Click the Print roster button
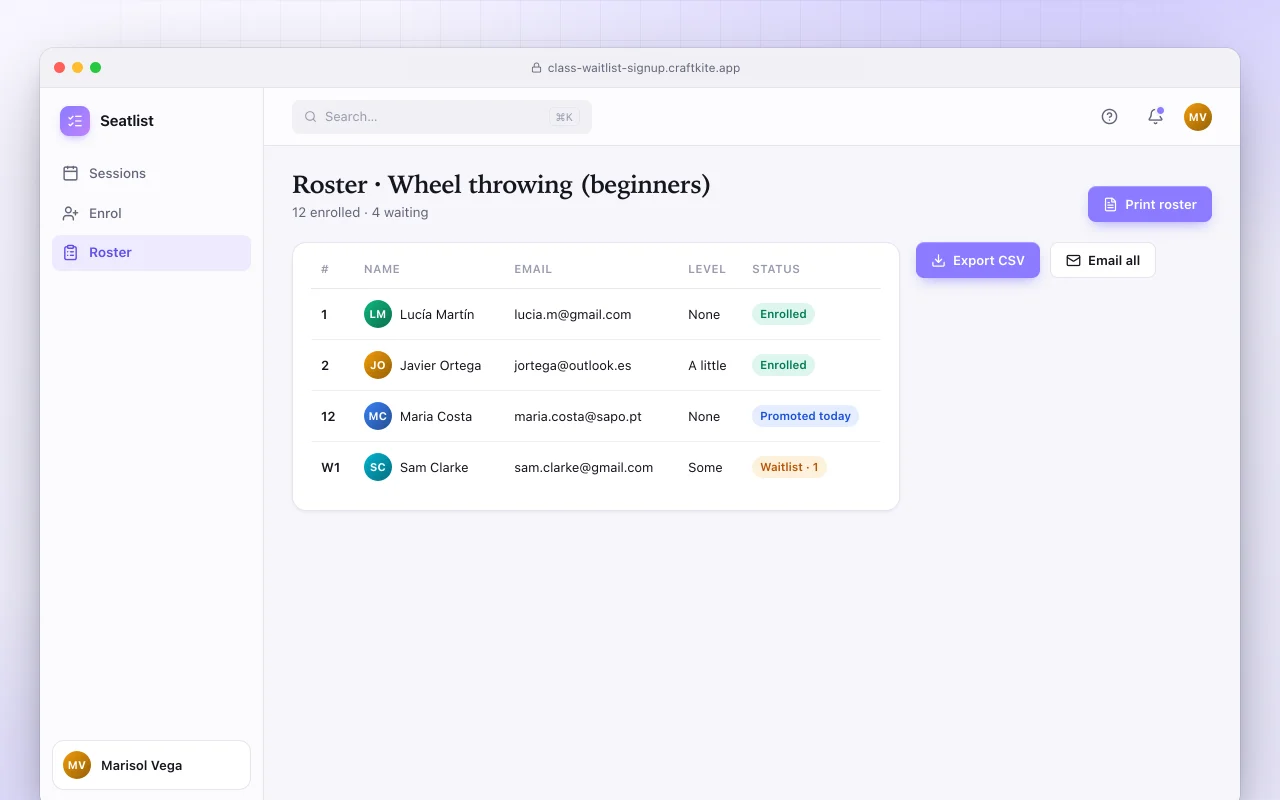Viewport: 1280px width, 800px height. click(x=1150, y=204)
